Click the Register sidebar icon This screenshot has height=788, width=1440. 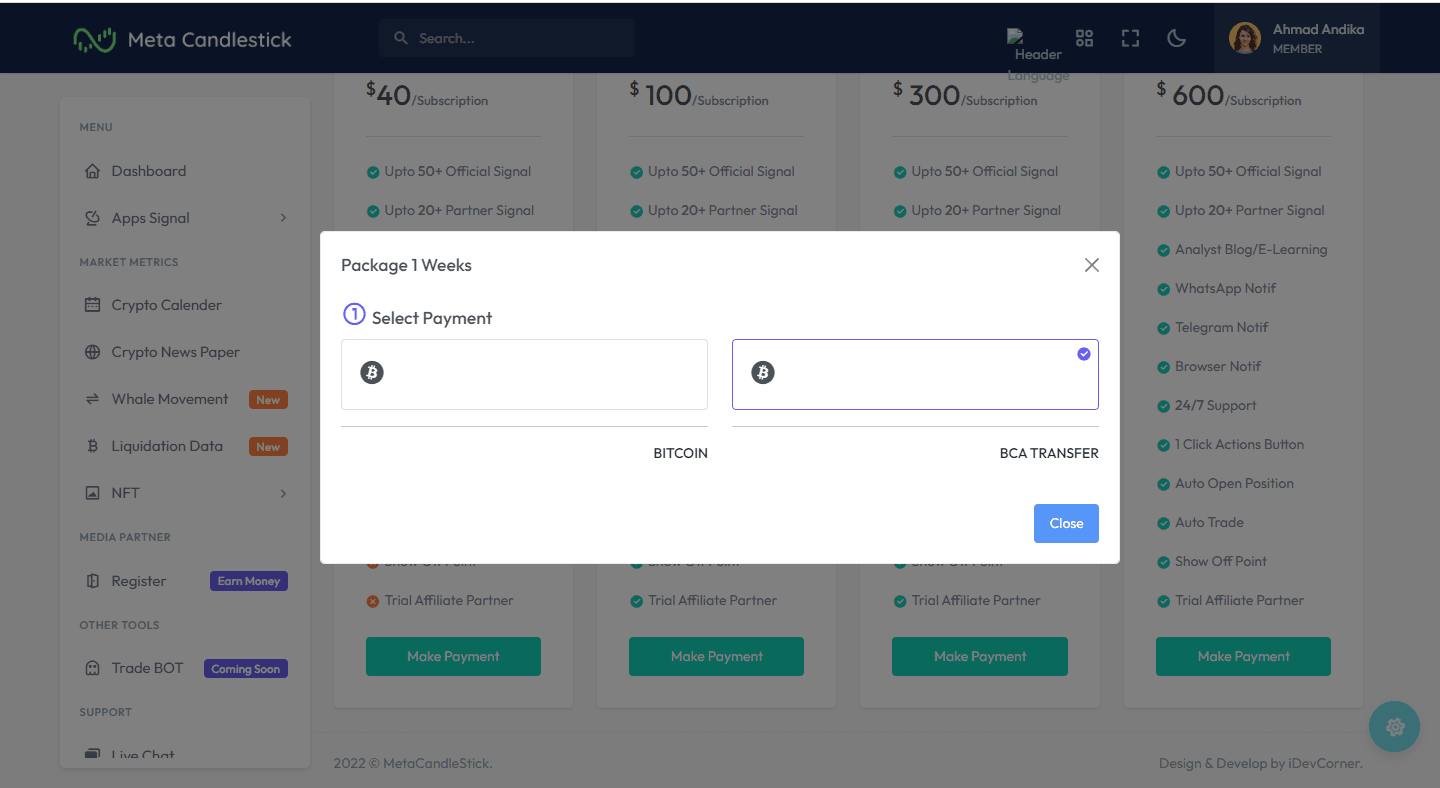[x=92, y=581]
